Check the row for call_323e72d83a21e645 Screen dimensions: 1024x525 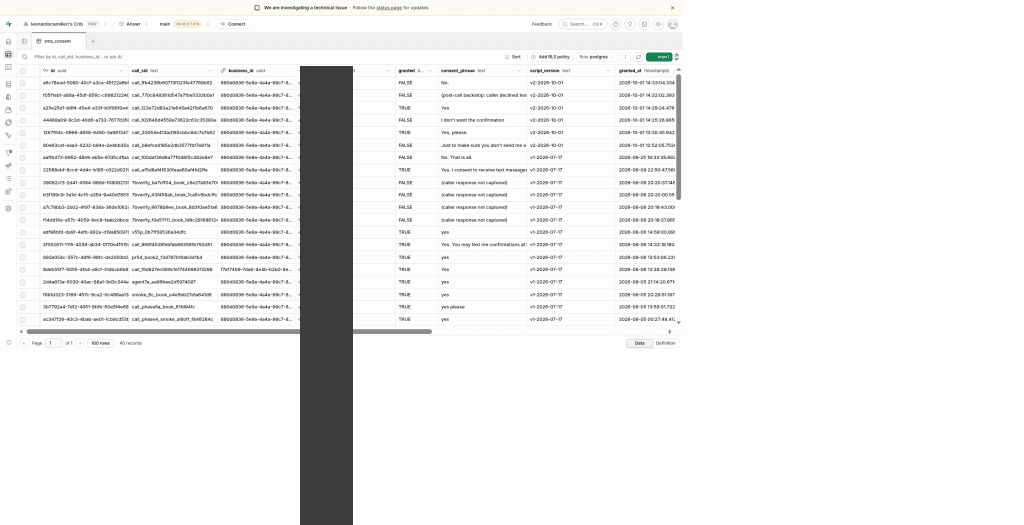tap(23, 108)
